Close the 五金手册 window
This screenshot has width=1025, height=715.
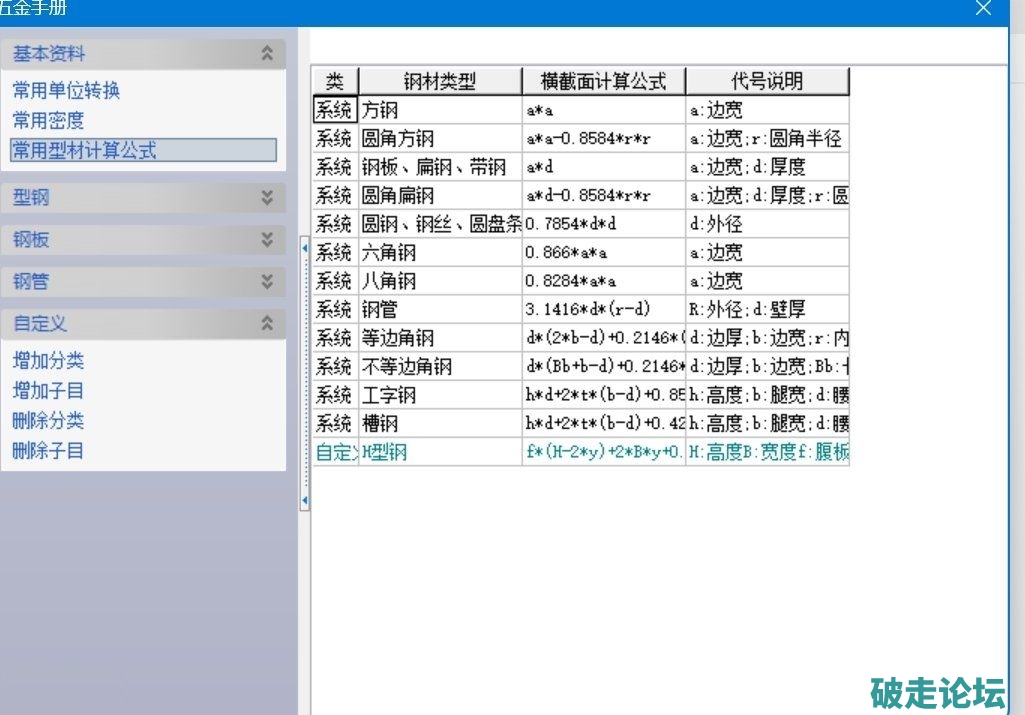[983, 8]
